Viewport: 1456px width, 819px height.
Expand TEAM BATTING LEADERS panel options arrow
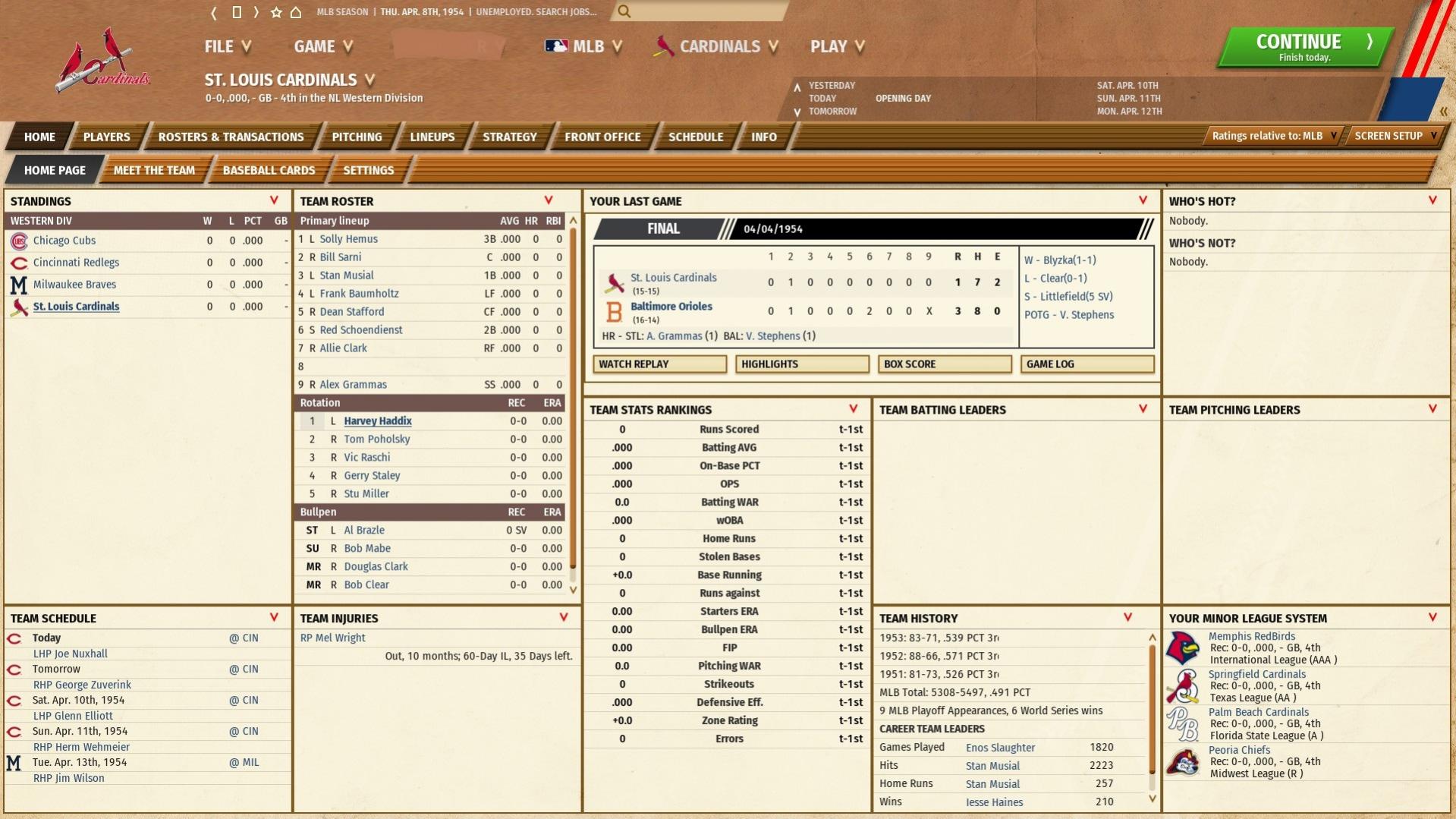coord(1143,408)
